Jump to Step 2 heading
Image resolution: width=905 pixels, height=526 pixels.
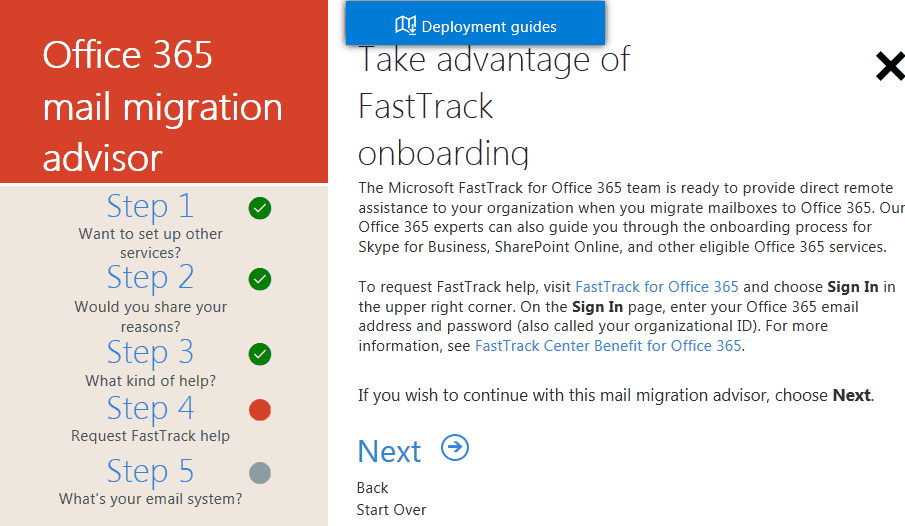coord(150,277)
